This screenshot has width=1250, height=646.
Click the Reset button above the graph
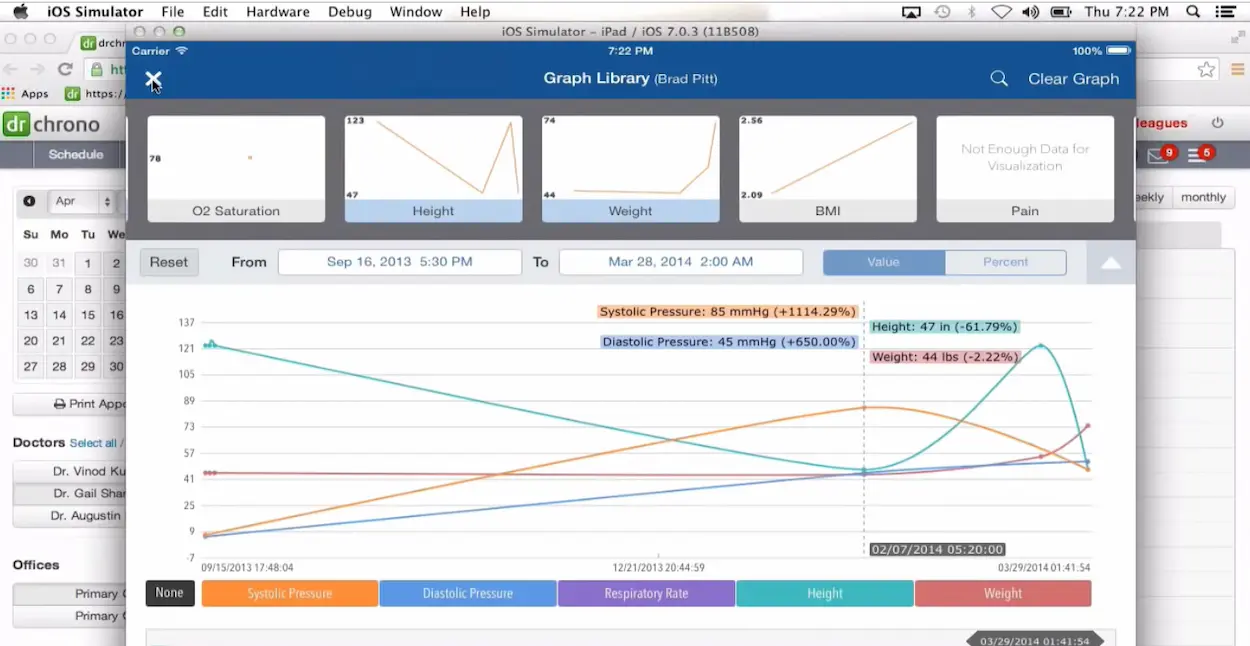(168, 261)
